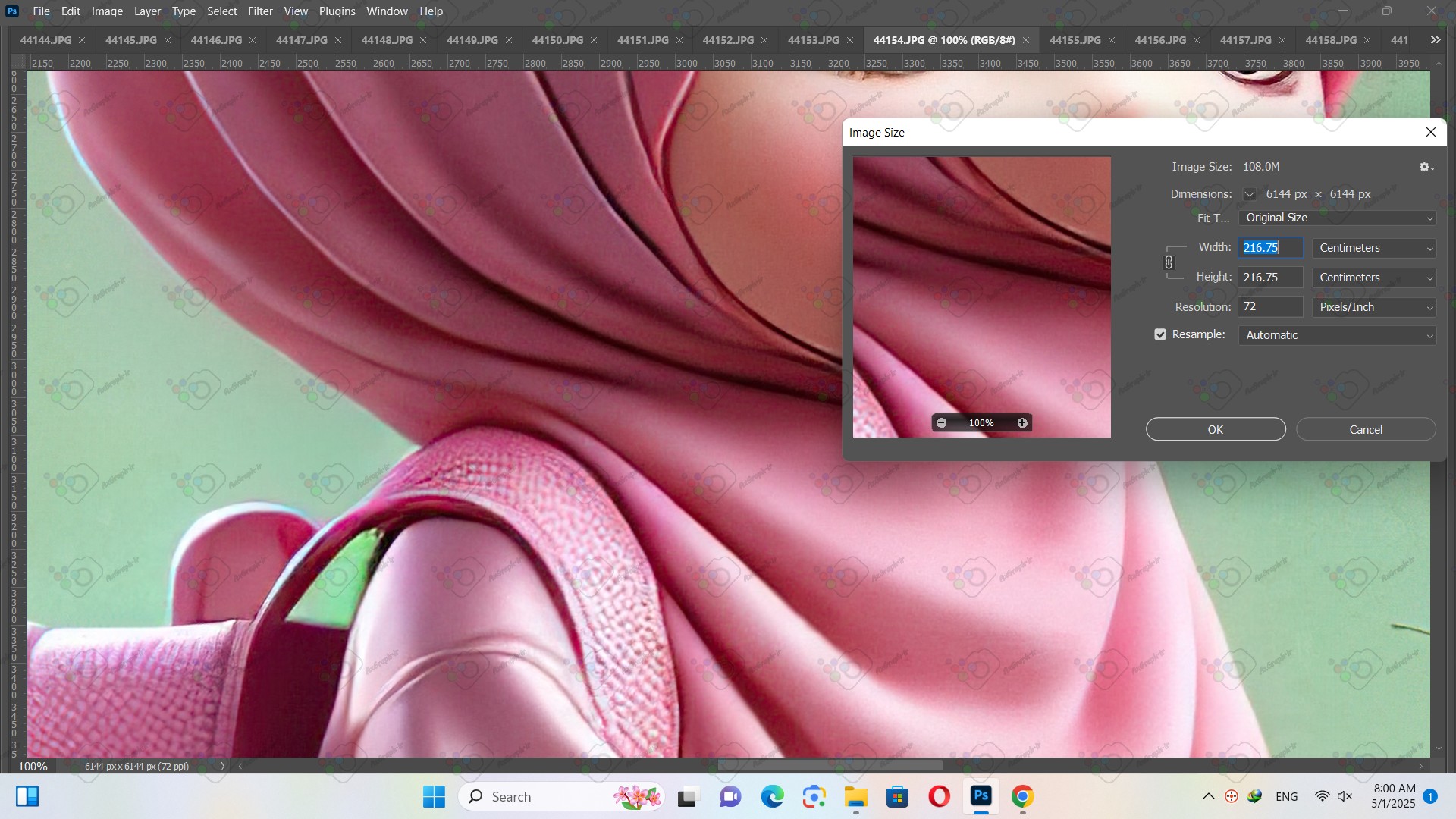Open the File menu
Image resolution: width=1456 pixels, height=819 pixels.
tap(42, 11)
